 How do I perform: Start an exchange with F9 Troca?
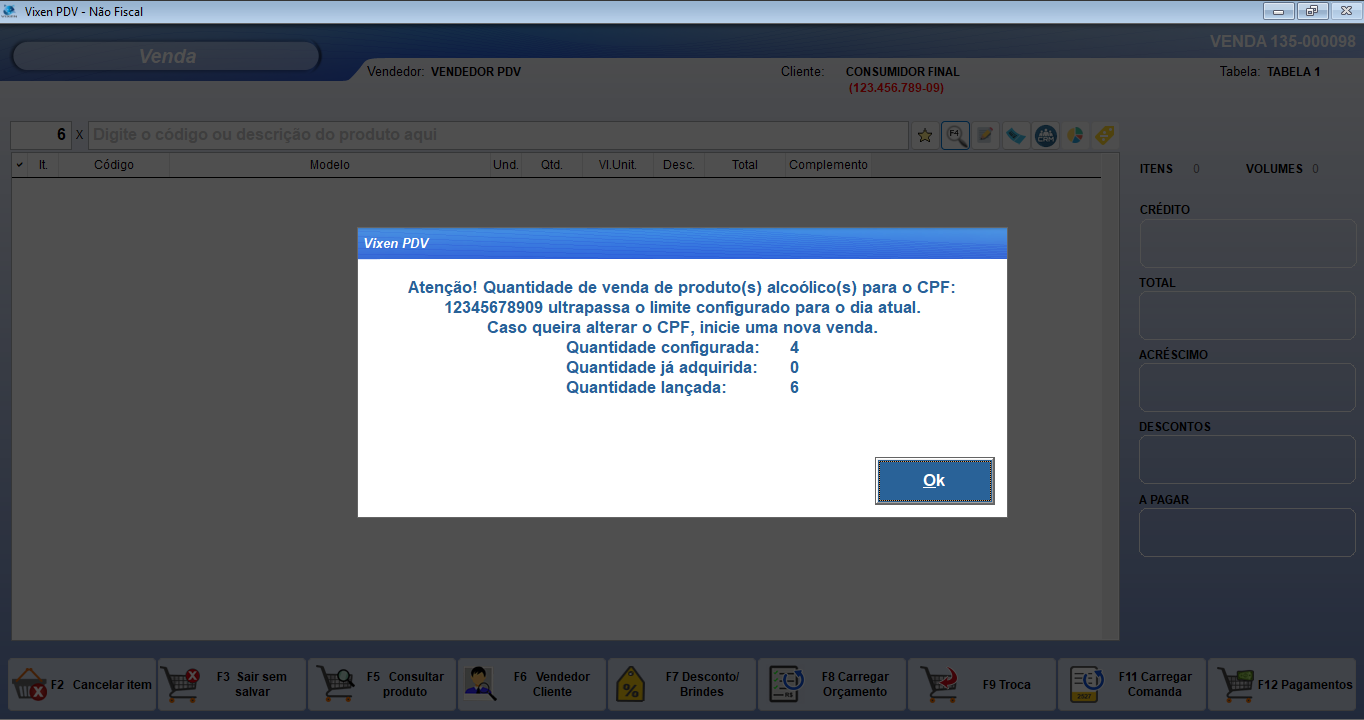pyautogui.click(x=982, y=685)
